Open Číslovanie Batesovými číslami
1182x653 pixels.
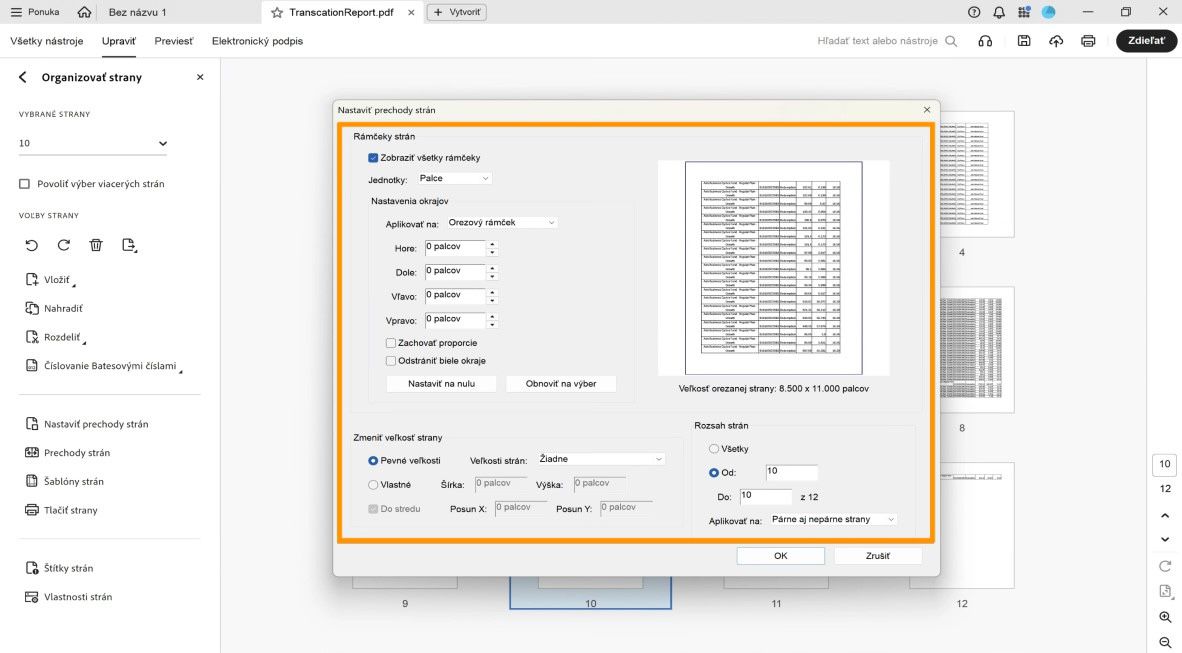(x=103, y=366)
